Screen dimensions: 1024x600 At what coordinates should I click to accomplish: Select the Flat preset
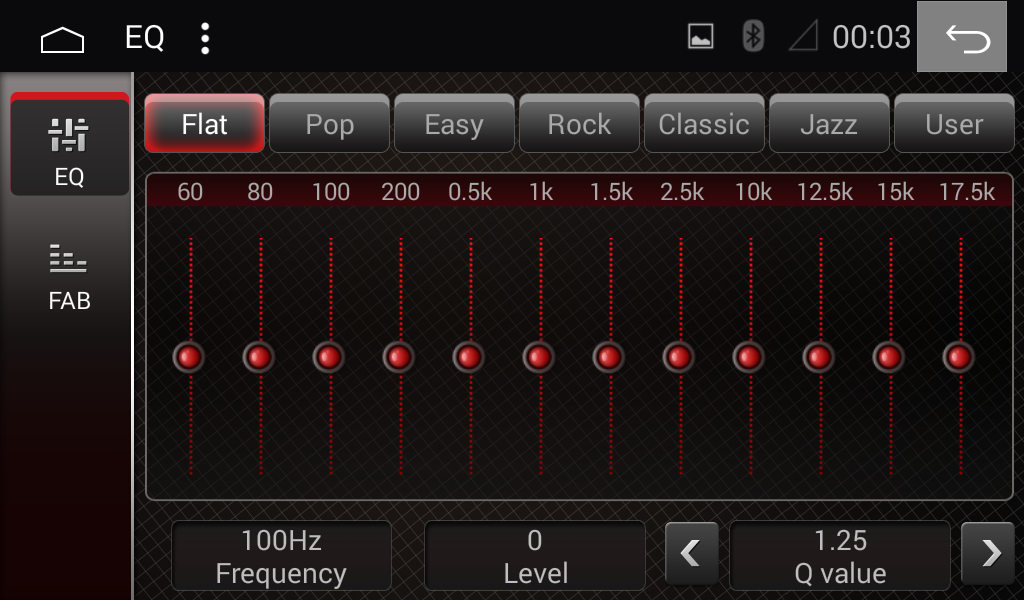(204, 124)
